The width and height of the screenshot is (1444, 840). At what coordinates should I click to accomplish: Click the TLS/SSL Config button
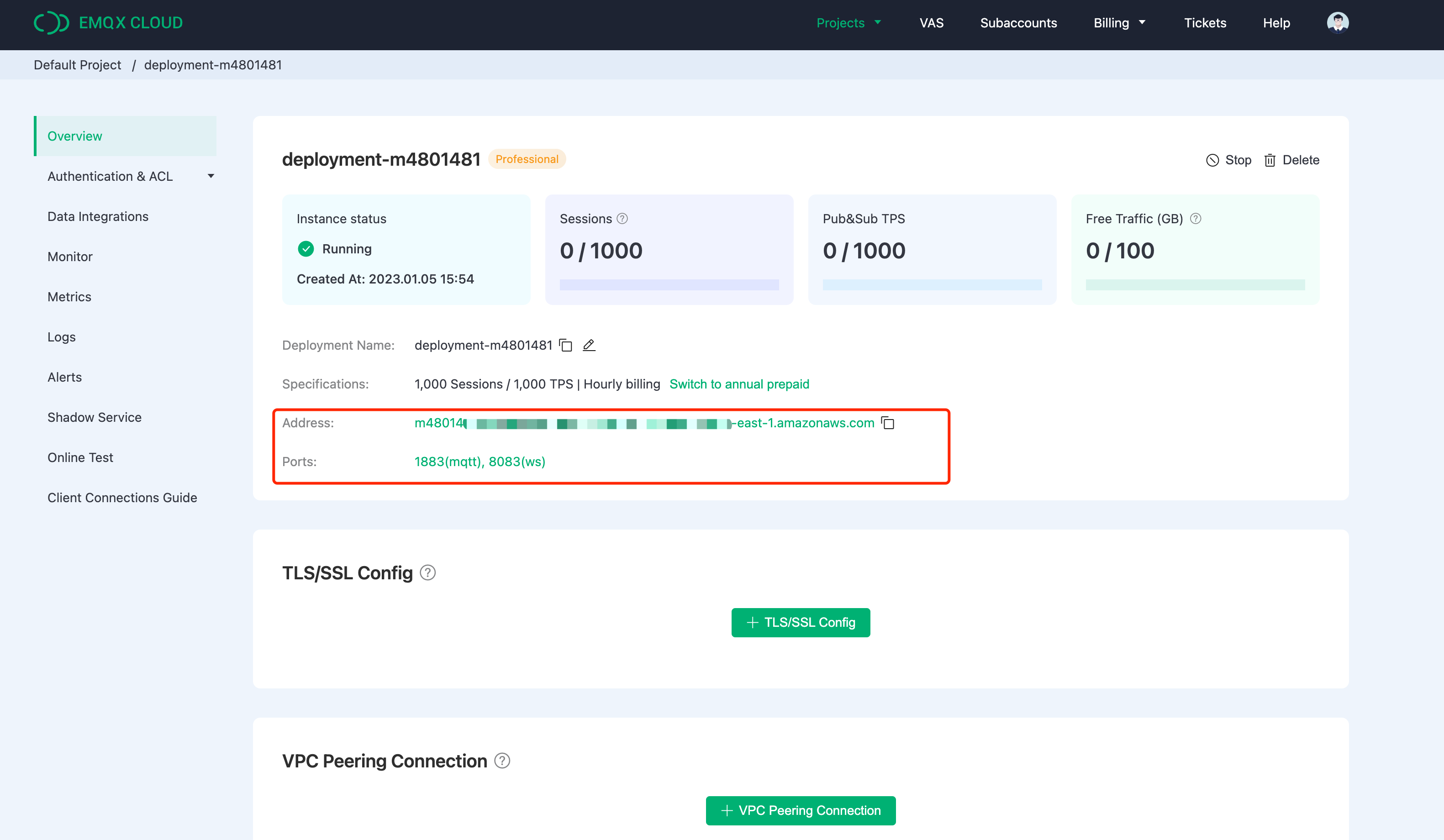point(800,622)
